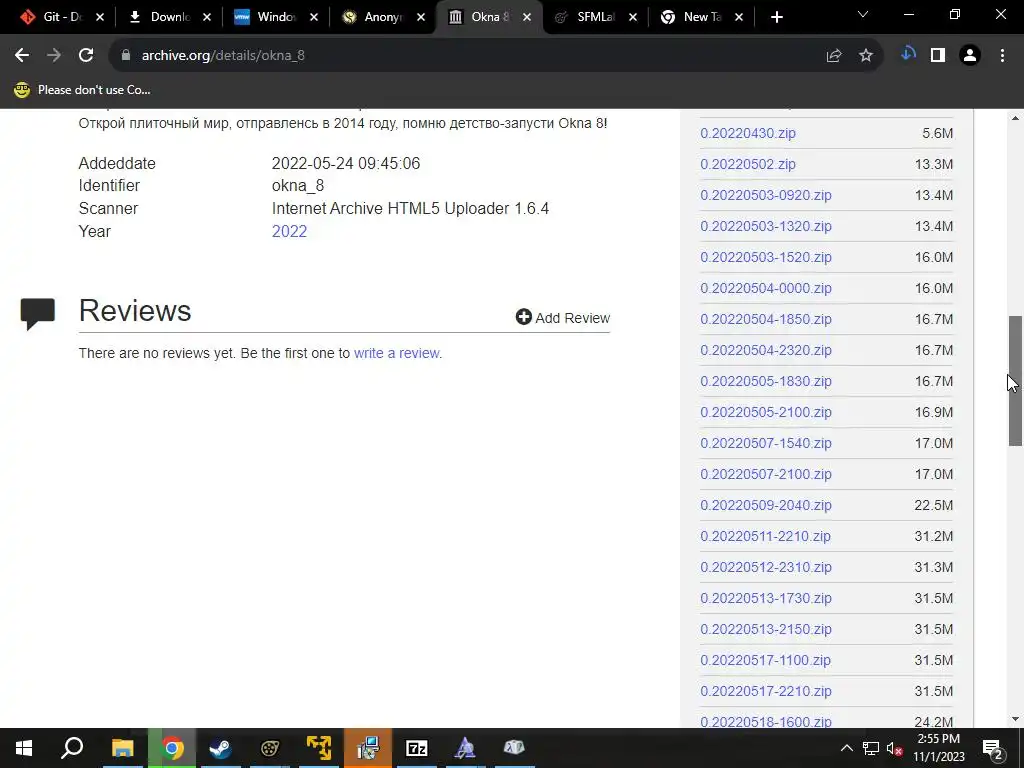Download 0.20220504-0000.zip

click(x=766, y=288)
